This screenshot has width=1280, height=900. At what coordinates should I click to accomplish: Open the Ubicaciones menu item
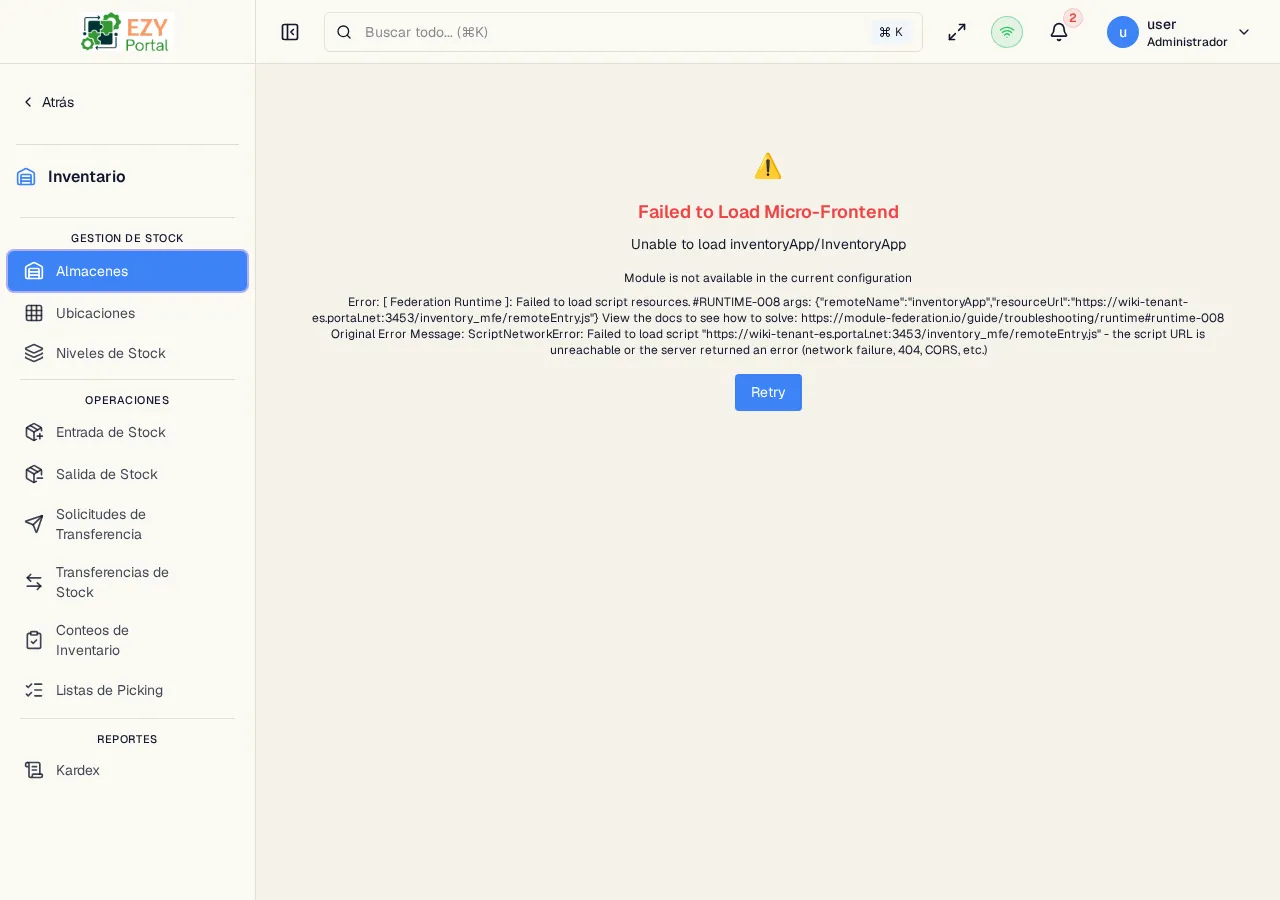coord(127,313)
